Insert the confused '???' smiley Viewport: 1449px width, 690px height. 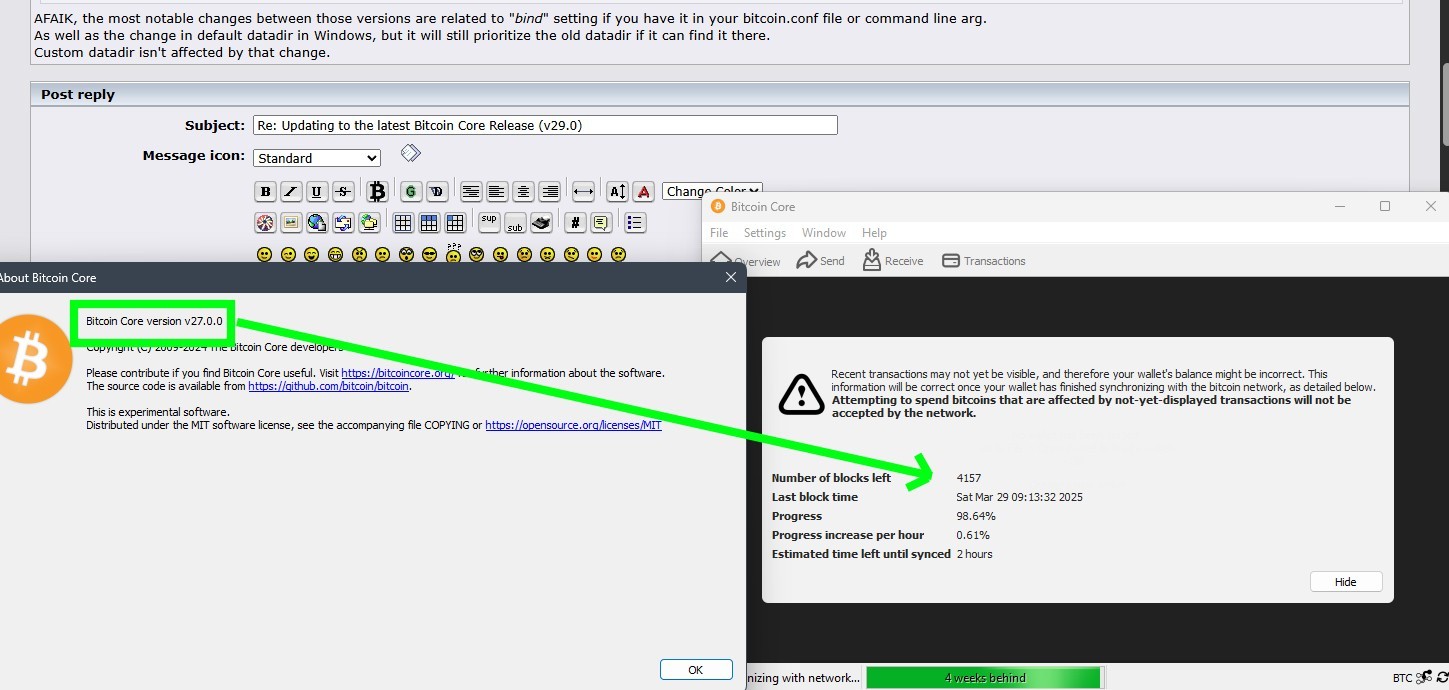454,253
